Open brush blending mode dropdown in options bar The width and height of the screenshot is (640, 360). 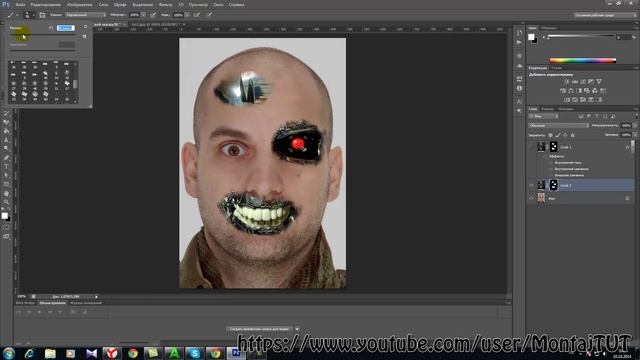click(85, 15)
